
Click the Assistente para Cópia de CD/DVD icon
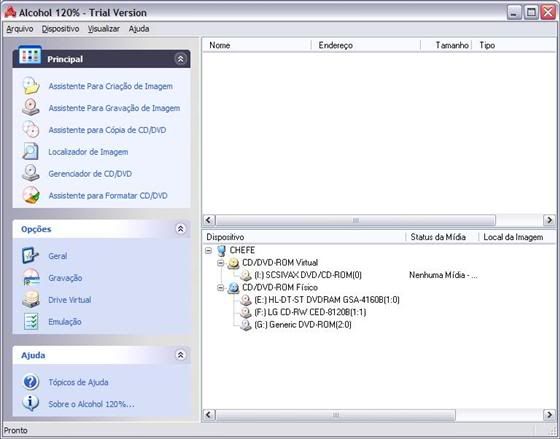point(31,129)
